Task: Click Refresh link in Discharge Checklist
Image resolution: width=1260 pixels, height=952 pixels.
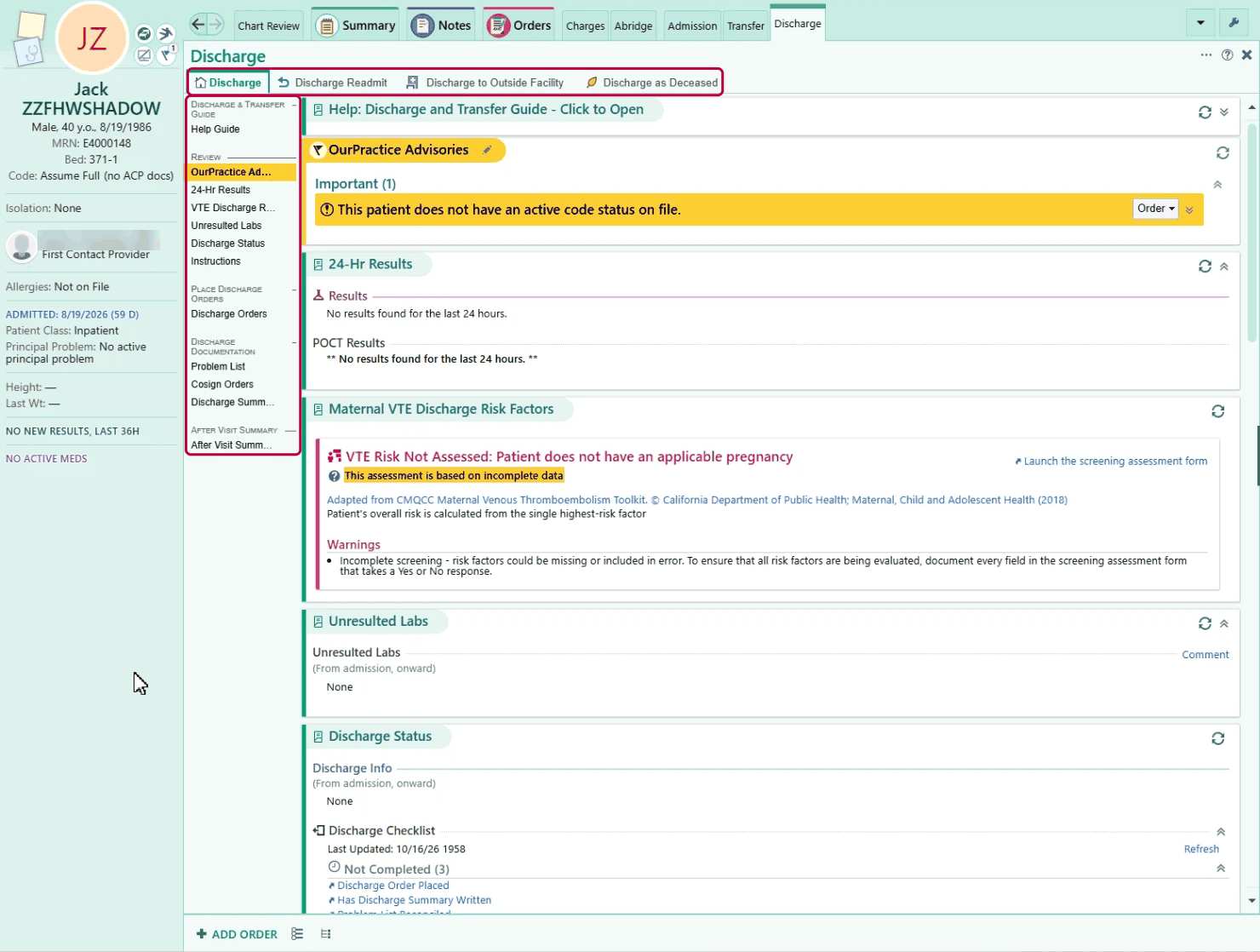Action: coord(1201,849)
